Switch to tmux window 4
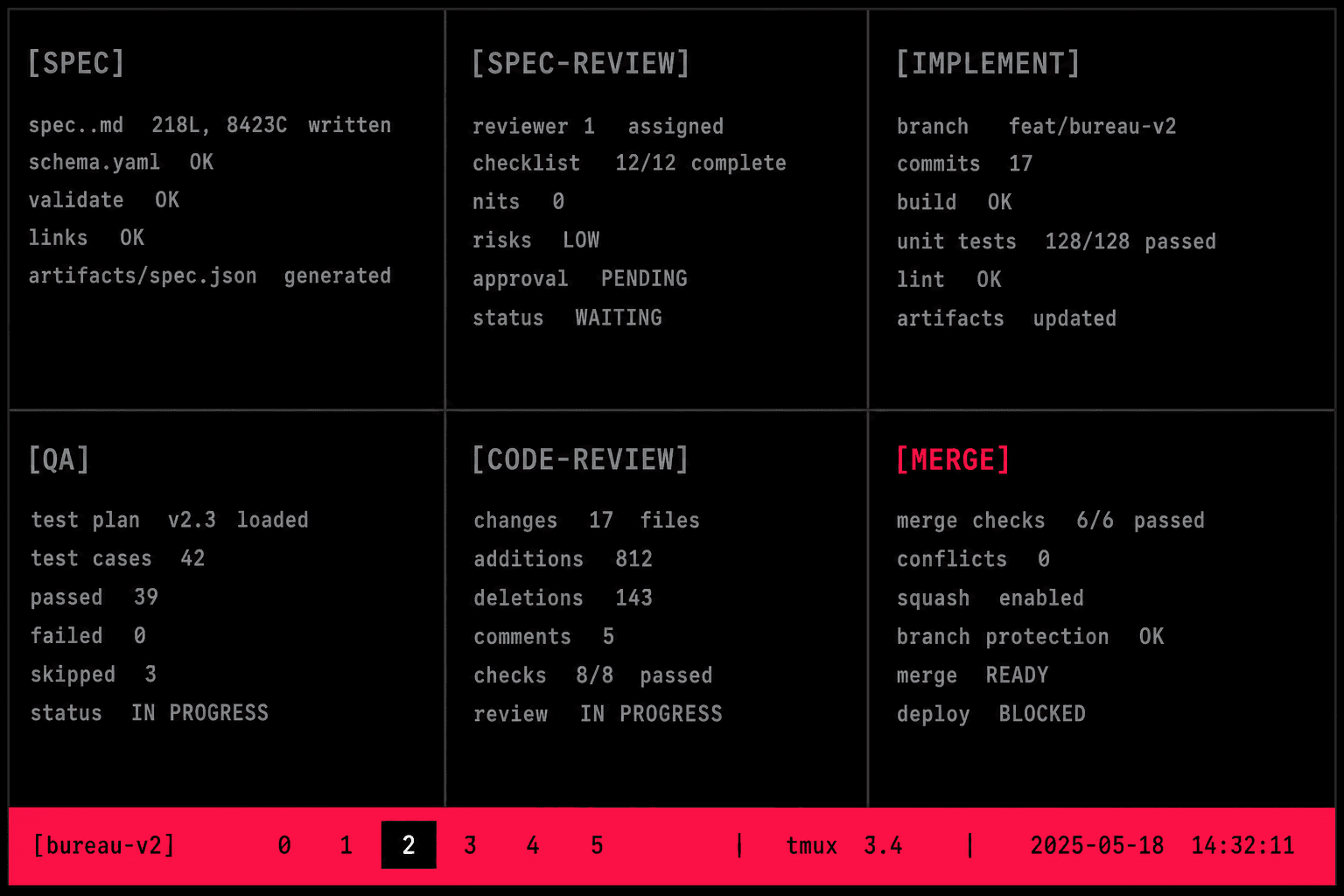The image size is (1344, 896). (533, 845)
